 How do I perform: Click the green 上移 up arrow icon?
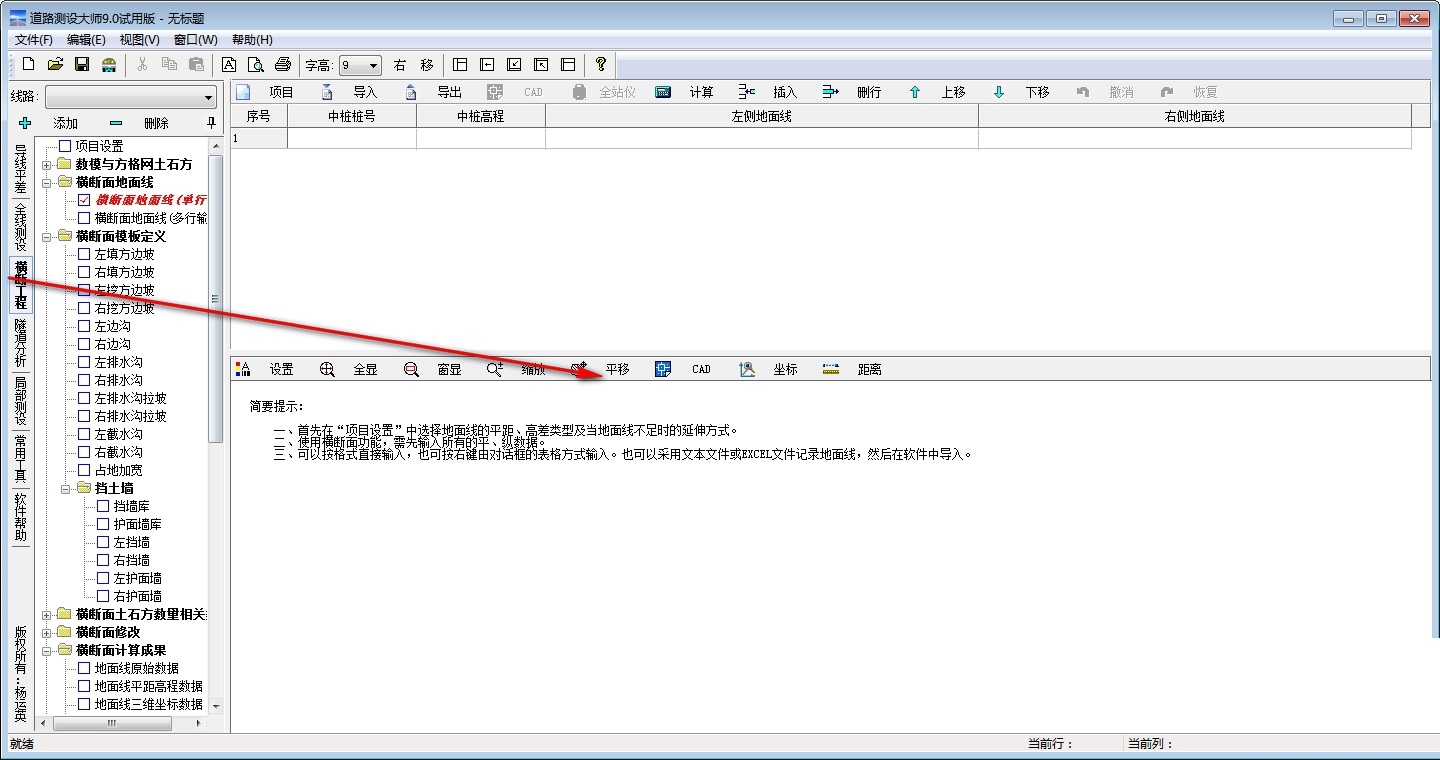pos(915,92)
